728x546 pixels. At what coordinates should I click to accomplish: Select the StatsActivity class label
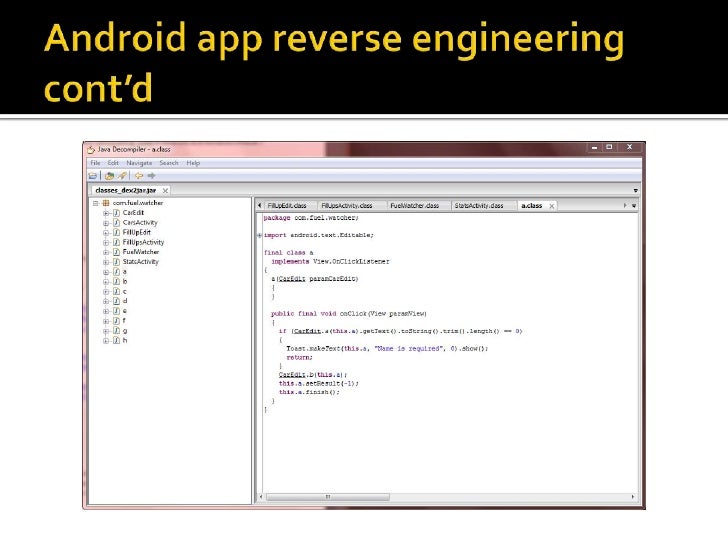[x=141, y=262]
